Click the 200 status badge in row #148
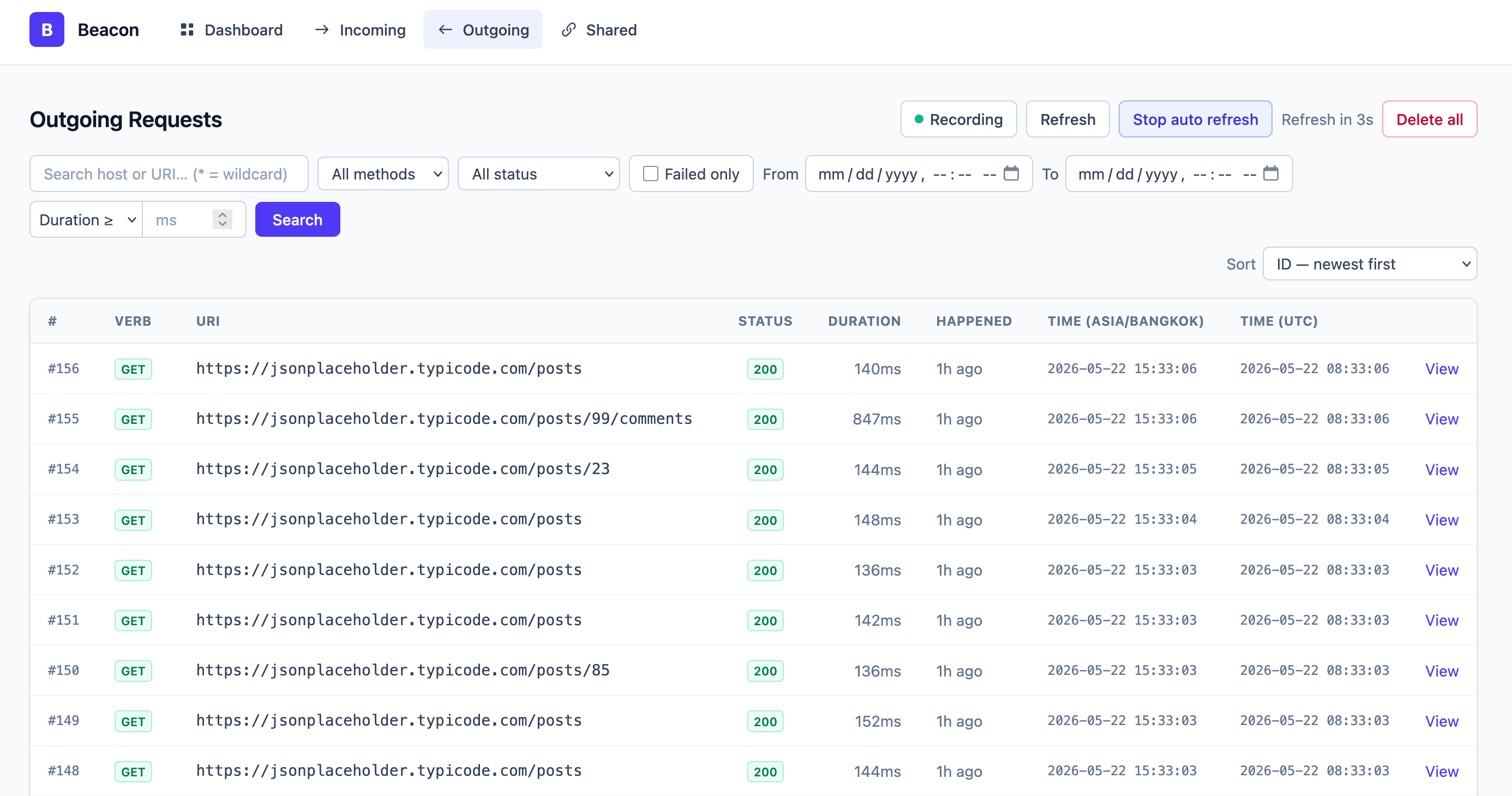The width and height of the screenshot is (1512, 796). click(x=765, y=772)
